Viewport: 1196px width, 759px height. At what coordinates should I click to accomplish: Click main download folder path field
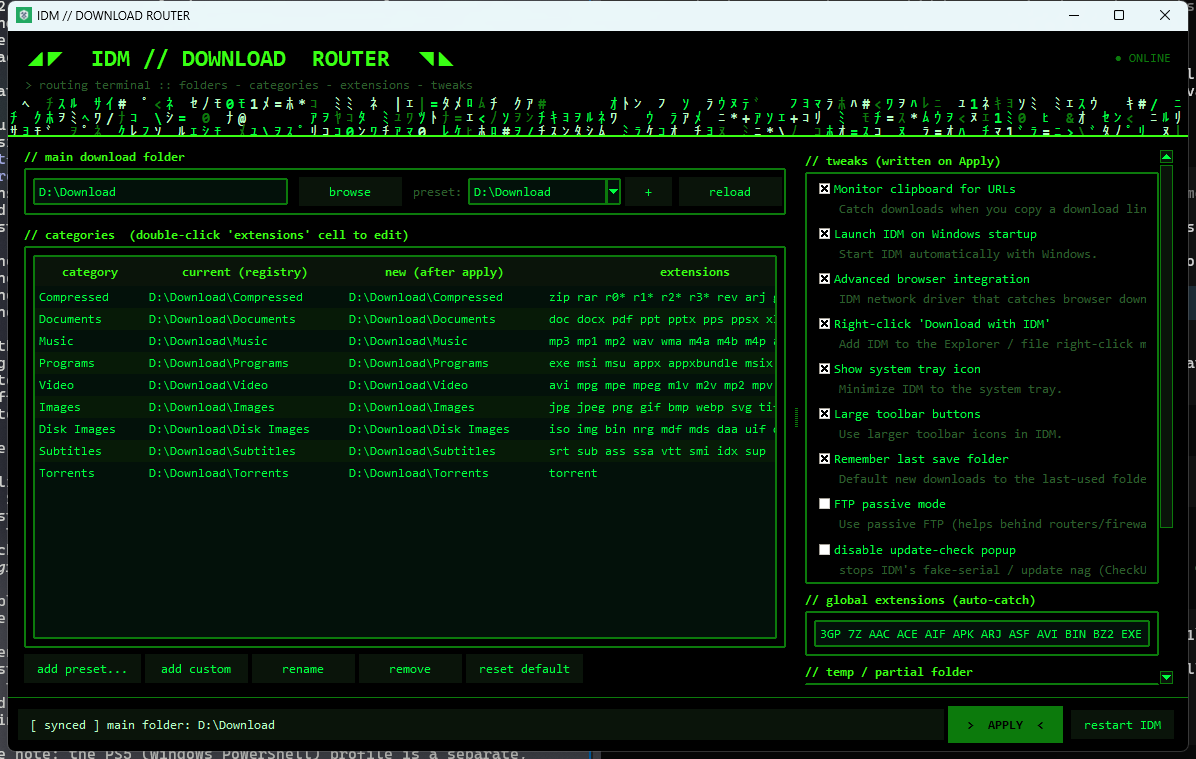160,191
